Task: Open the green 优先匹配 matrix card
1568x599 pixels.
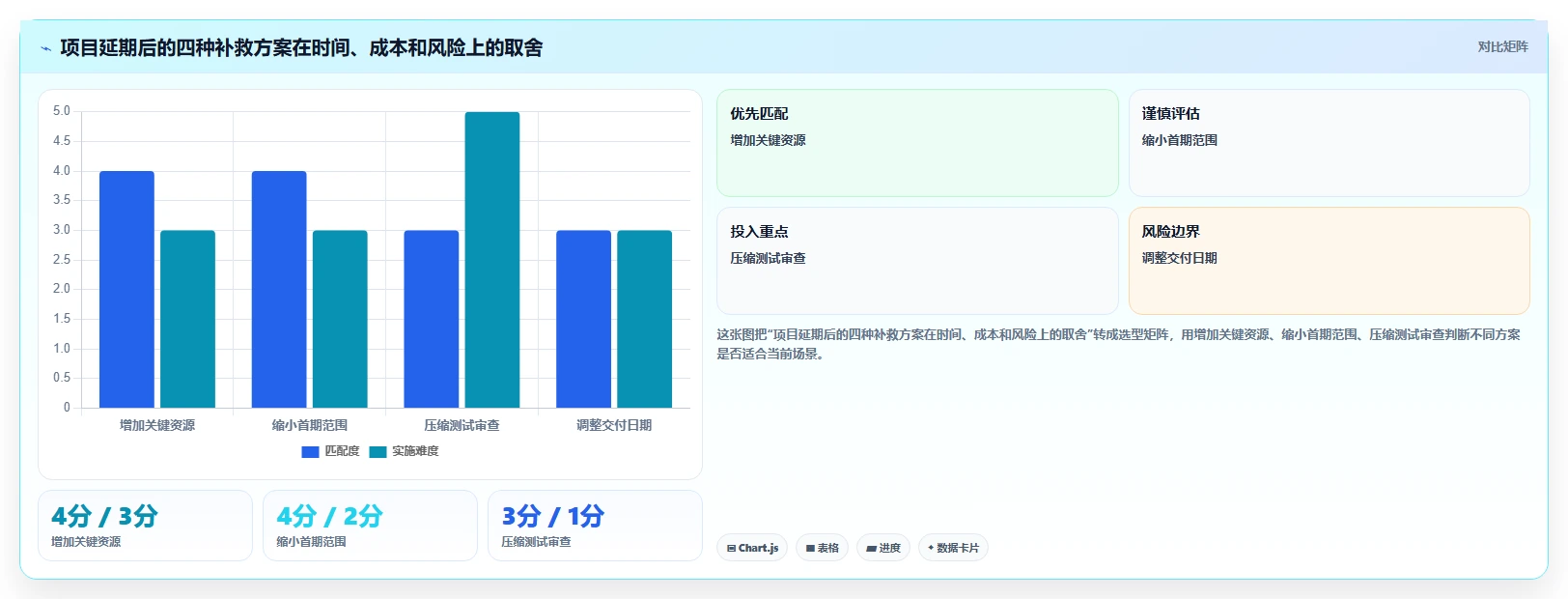Action: 917,143
